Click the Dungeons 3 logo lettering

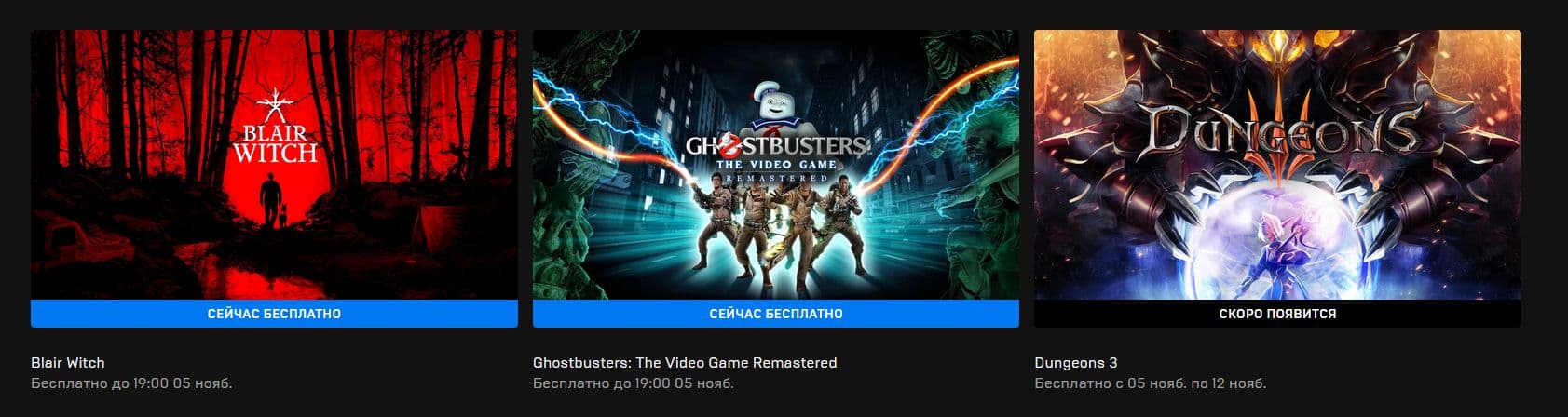1276,134
